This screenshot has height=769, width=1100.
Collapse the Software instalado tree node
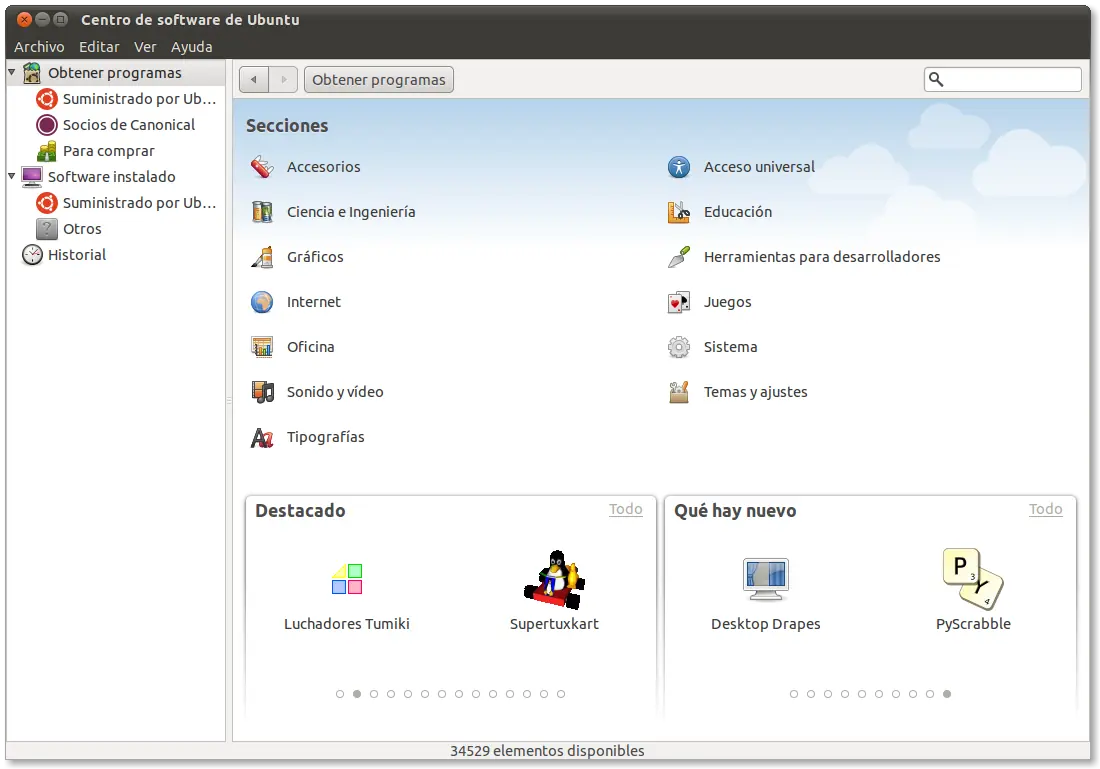(11, 175)
